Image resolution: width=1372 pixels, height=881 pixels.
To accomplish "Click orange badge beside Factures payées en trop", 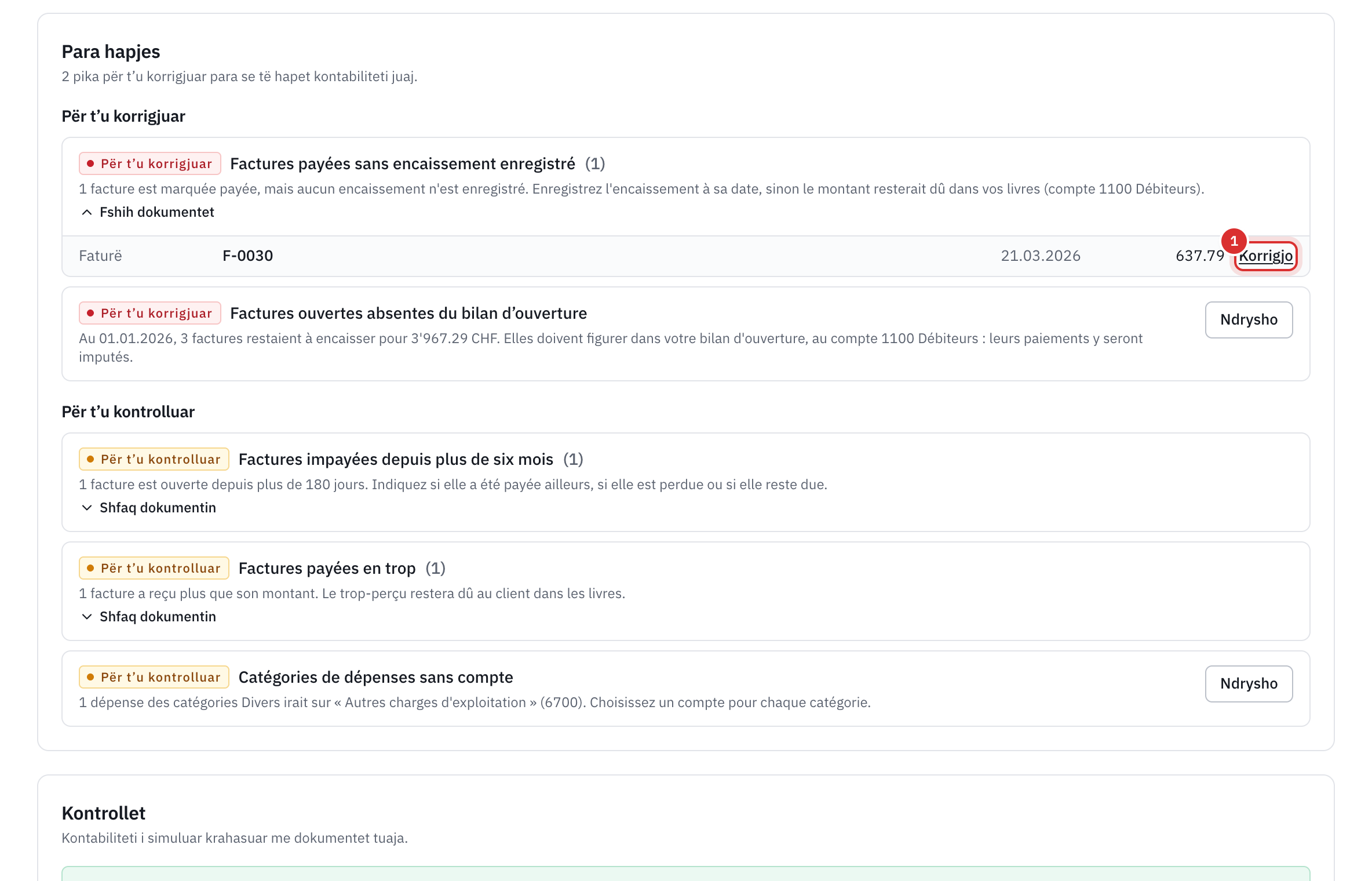I will pos(154,569).
